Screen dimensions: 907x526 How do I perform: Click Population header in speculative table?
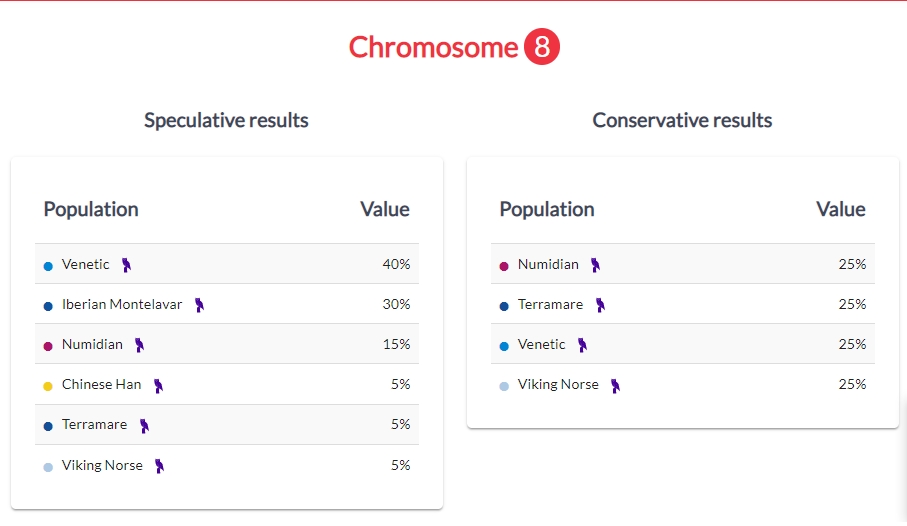click(x=91, y=209)
